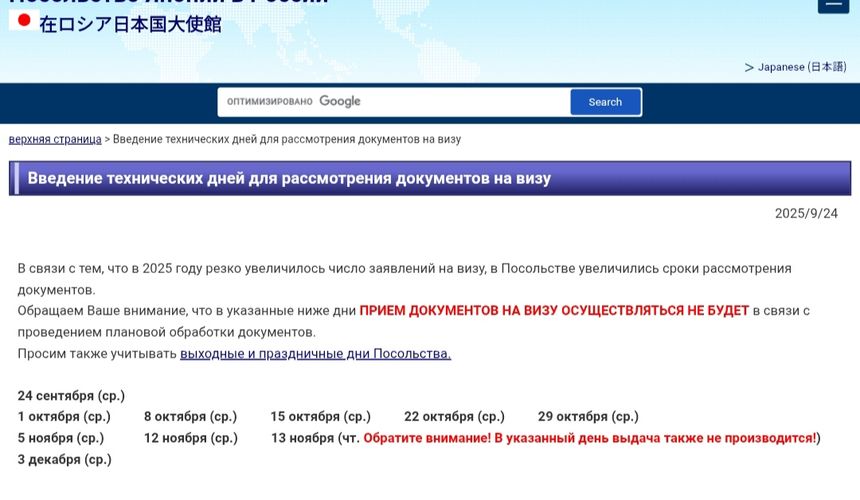Screen dimensions: 860x500
Task: Click the date '3 декабря (ср.)'
Action: click(x=65, y=459)
